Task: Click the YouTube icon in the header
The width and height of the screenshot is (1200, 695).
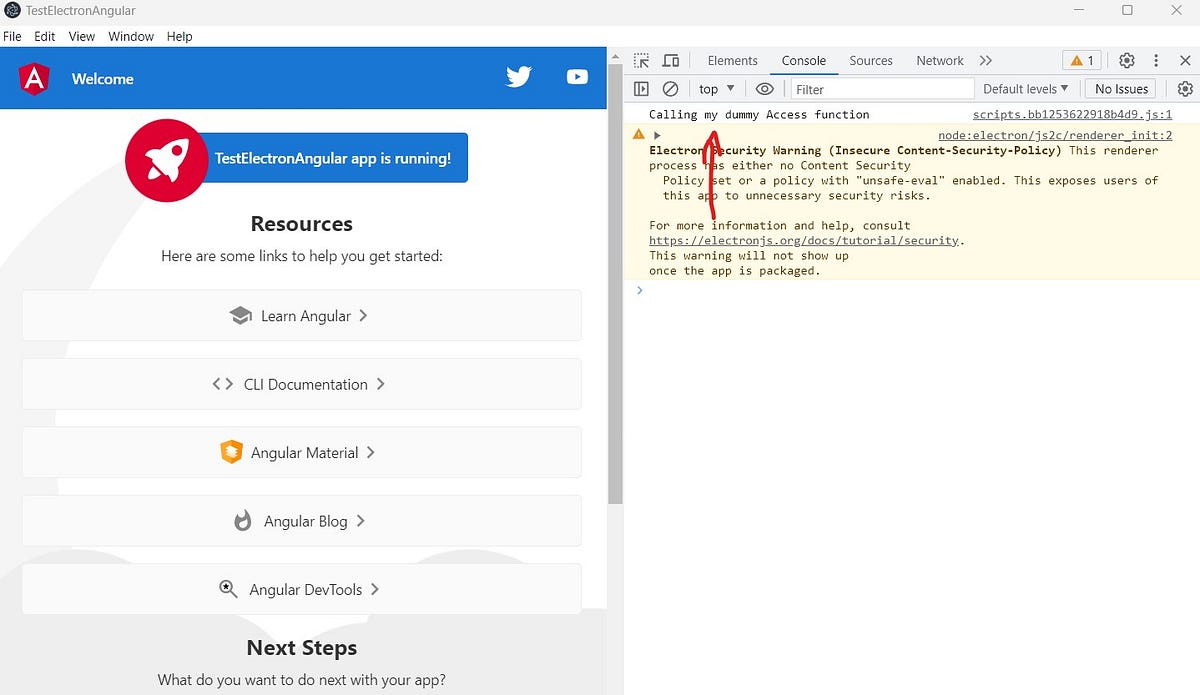Action: (577, 76)
